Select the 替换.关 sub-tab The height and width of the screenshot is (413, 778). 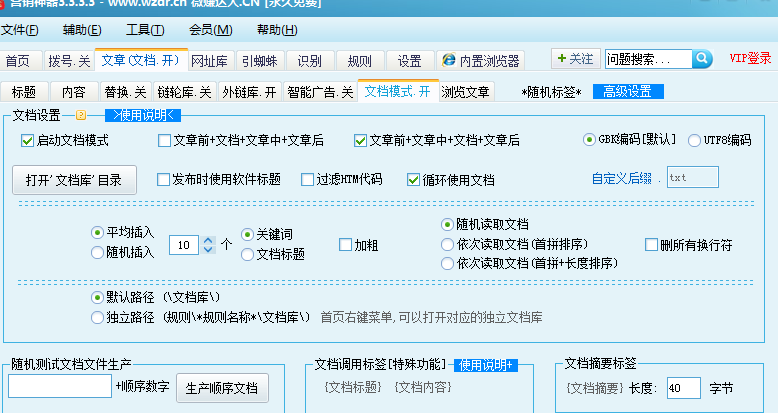click(126, 92)
